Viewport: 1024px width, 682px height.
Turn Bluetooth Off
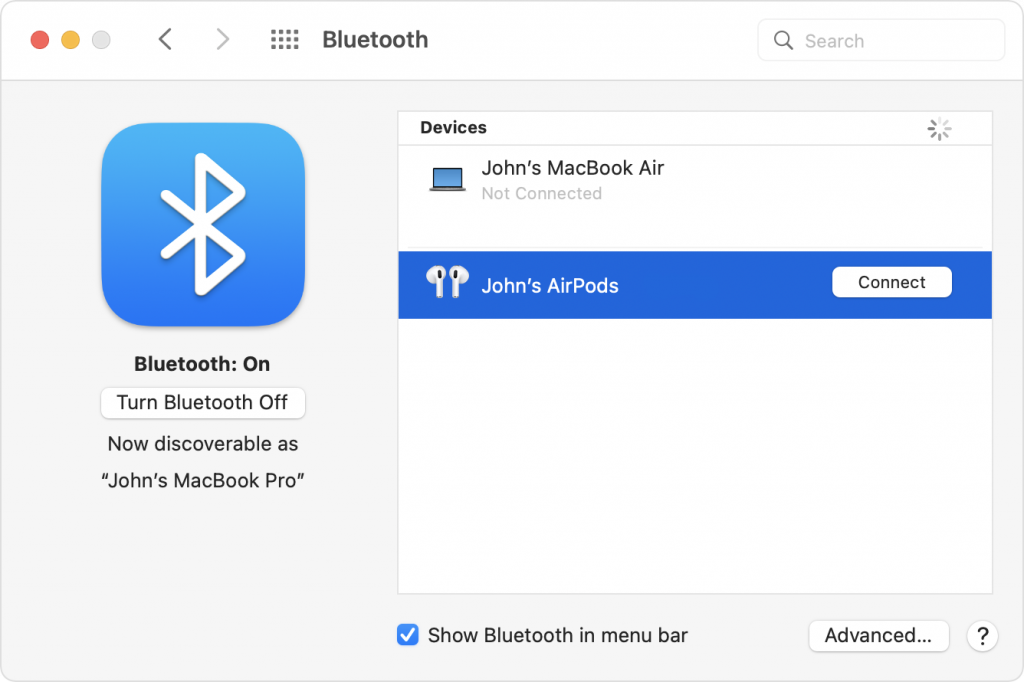[203, 403]
